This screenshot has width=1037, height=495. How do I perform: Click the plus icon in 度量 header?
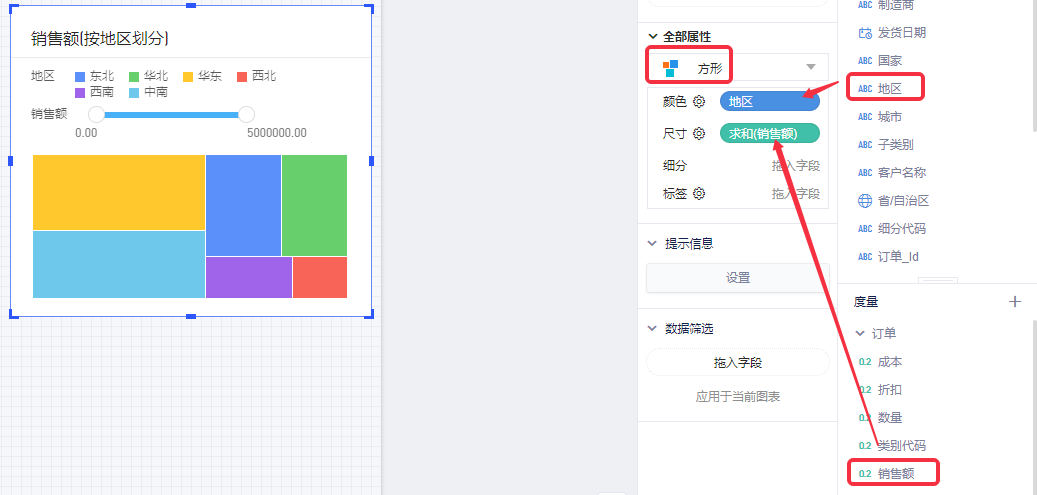click(1015, 301)
